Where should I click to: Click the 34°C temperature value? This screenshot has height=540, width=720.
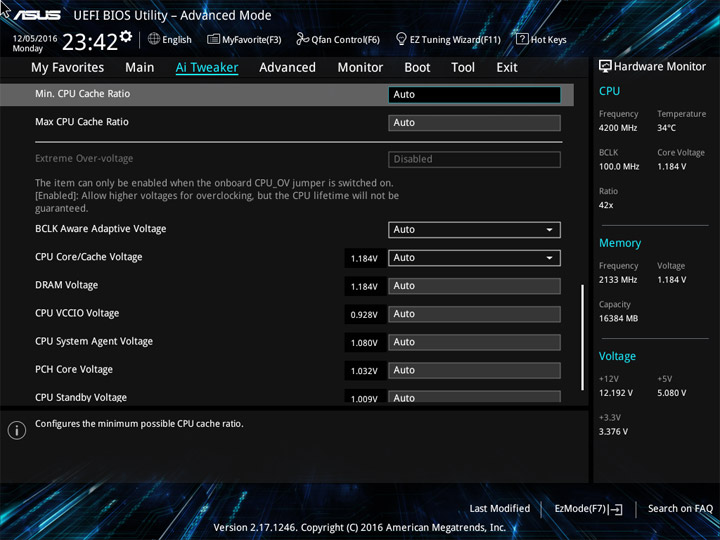pos(666,128)
